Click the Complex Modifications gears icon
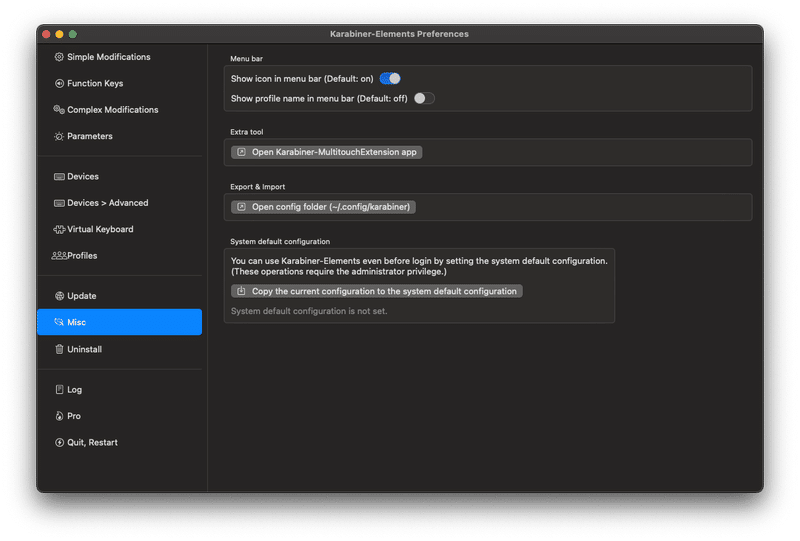 coord(59,110)
